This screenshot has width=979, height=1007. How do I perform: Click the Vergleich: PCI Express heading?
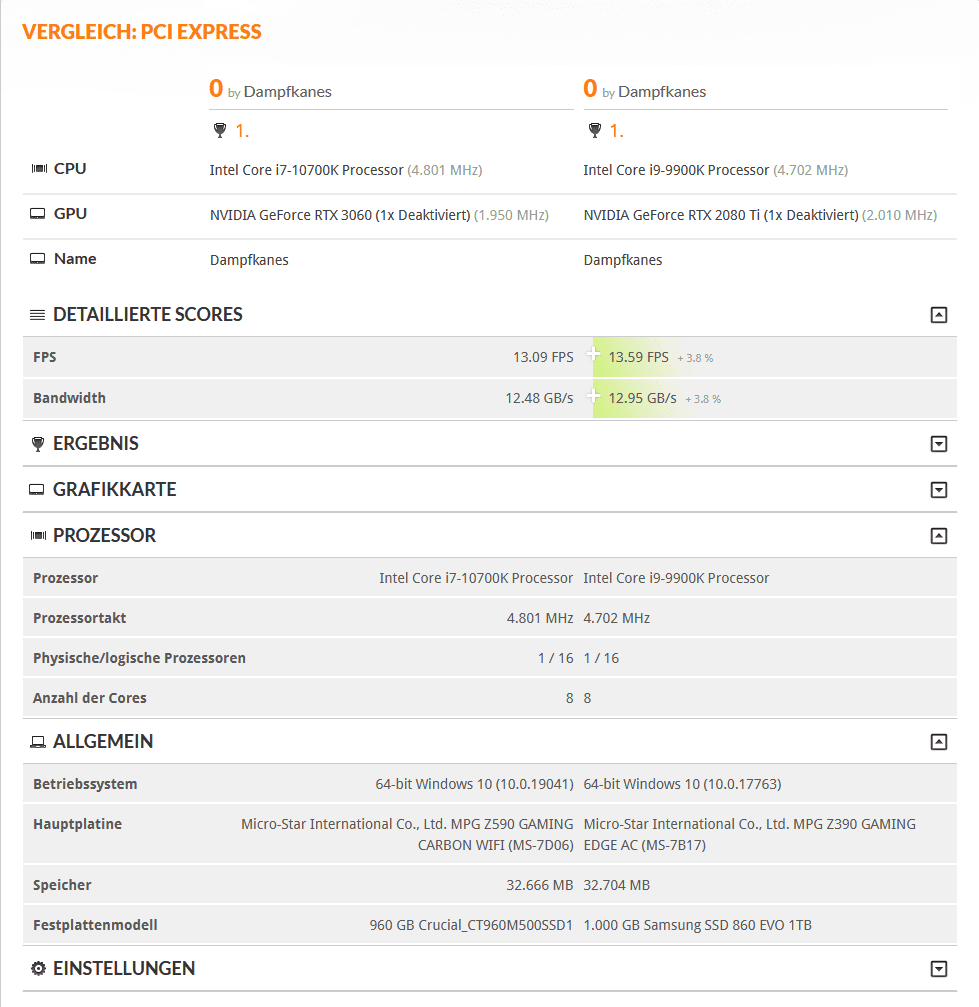[x=142, y=32]
